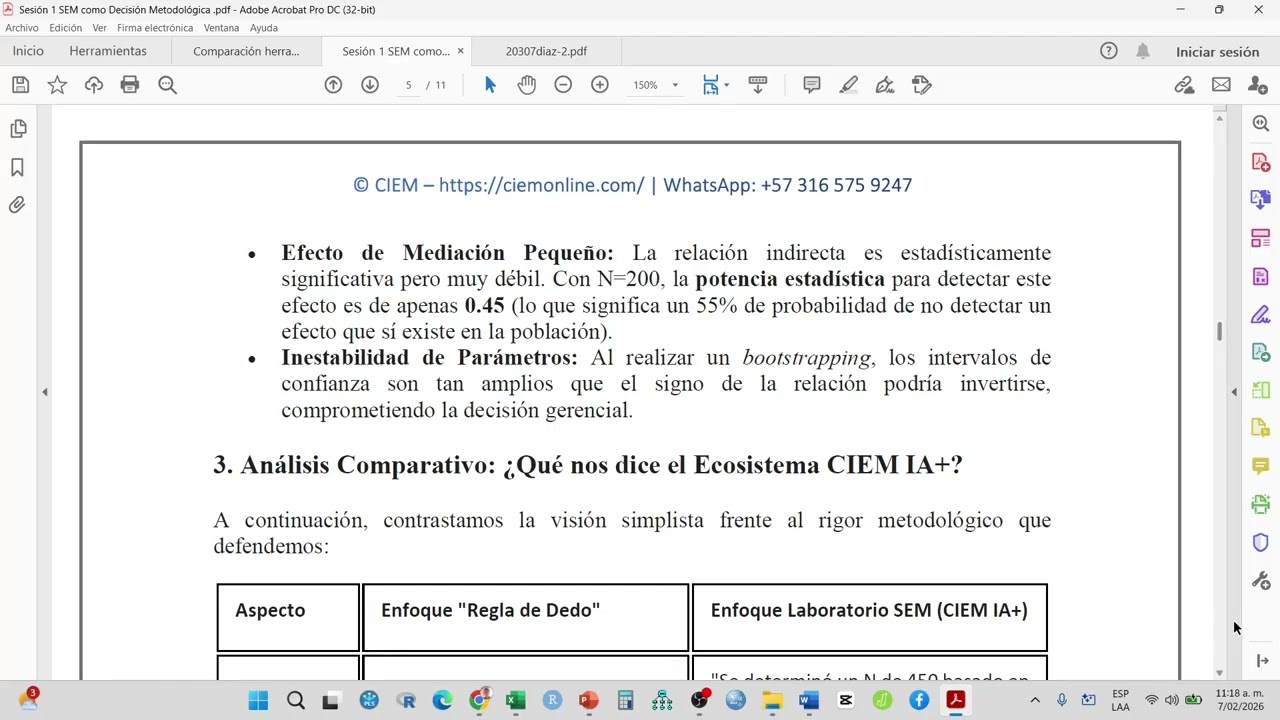Click the vertical scrollbar thumb
Screen dimensions: 1280x720
(1220, 331)
